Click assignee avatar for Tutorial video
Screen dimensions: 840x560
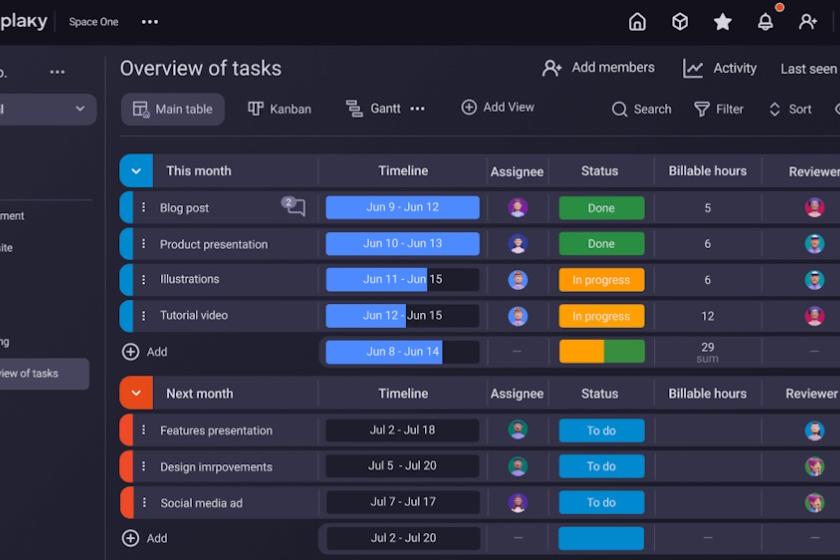(518, 316)
